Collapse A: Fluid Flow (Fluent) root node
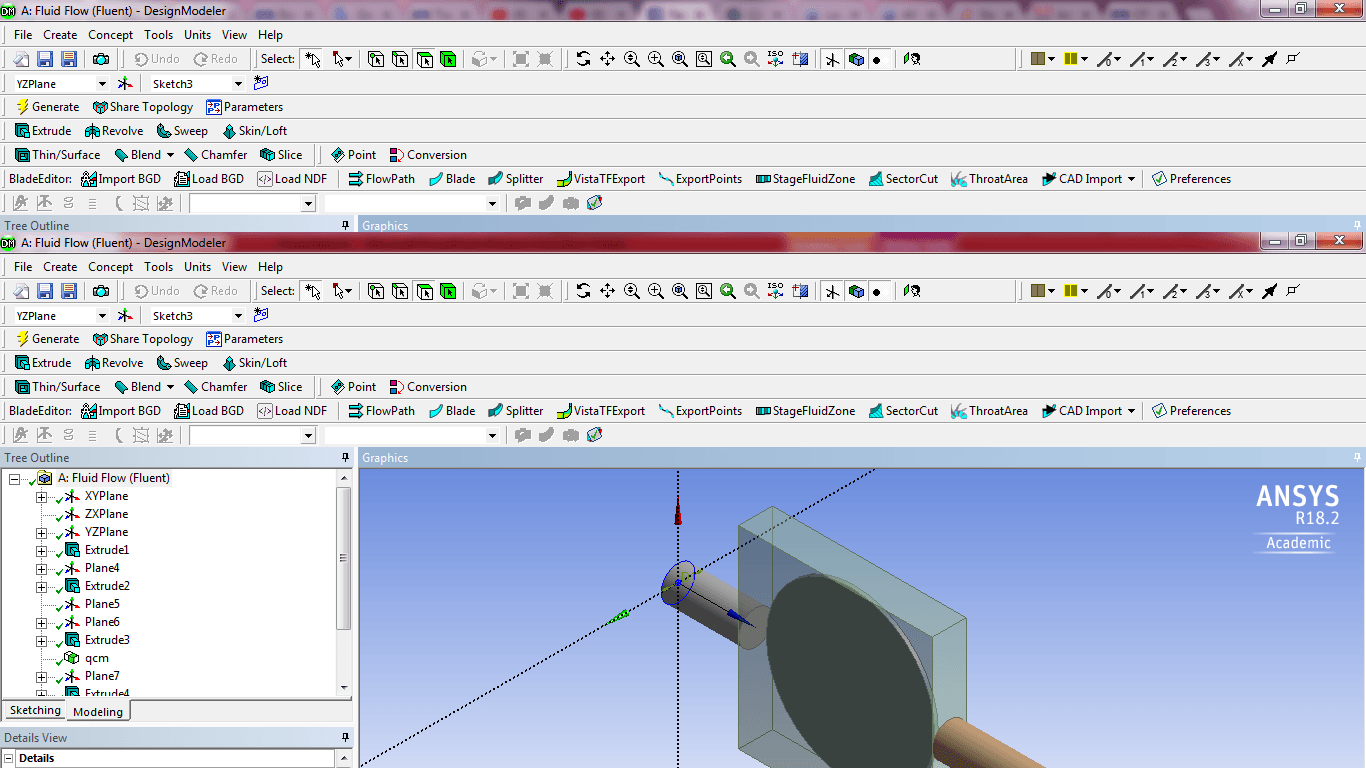 pyautogui.click(x=14, y=479)
